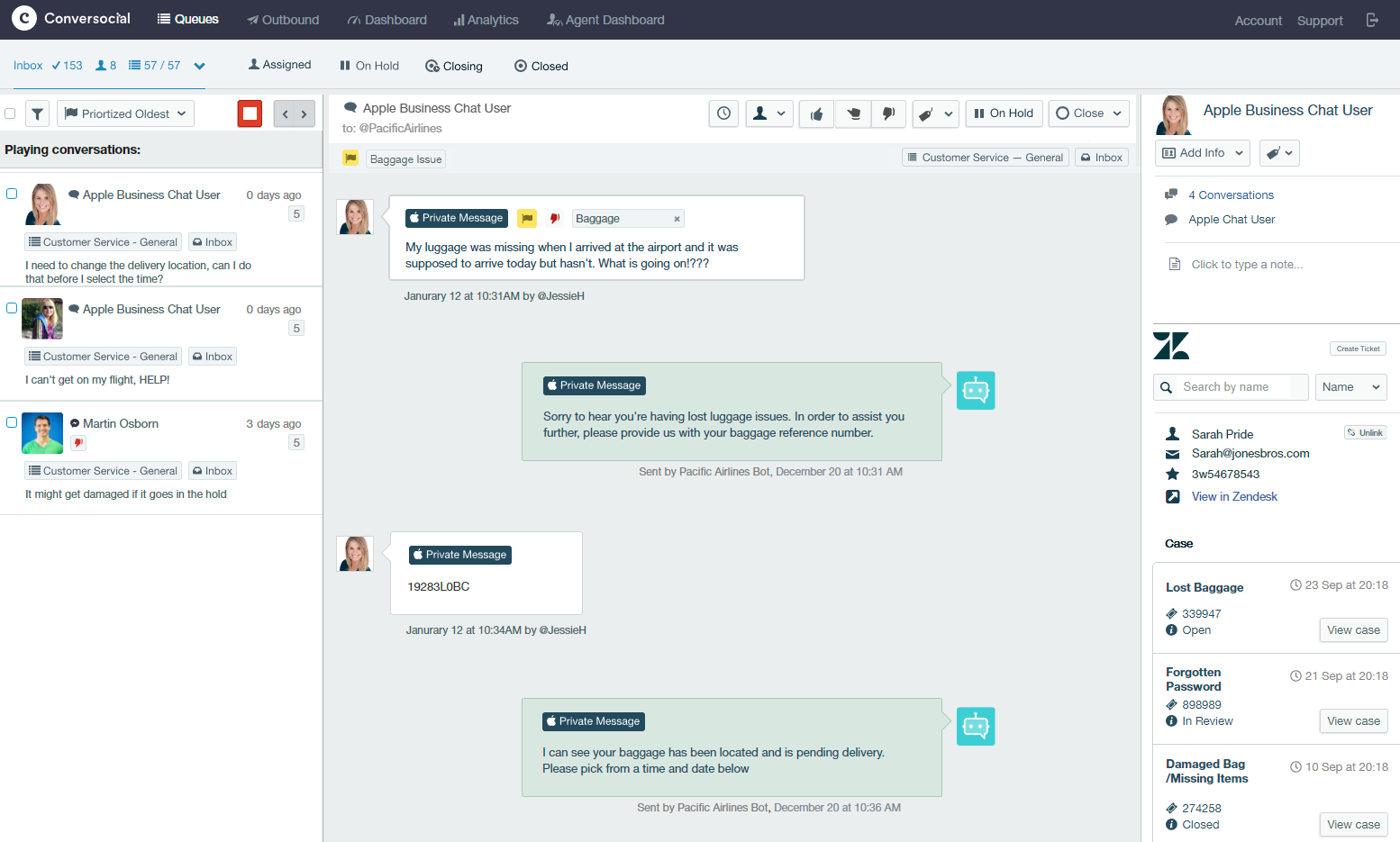Viewport: 1400px width, 842px height.
Task: Click the Martin Osborn avatar thumbnail
Action: click(x=42, y=433)
